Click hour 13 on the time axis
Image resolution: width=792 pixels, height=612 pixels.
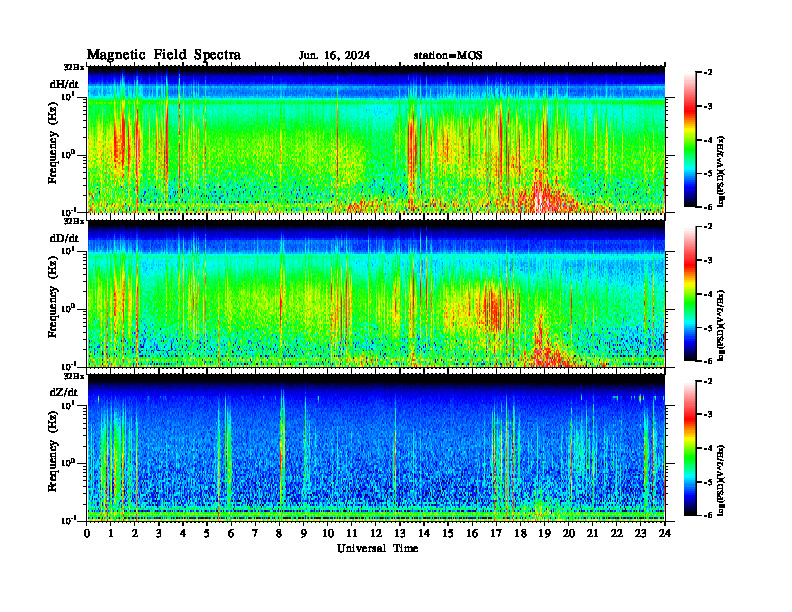click(x=400, y=533)
